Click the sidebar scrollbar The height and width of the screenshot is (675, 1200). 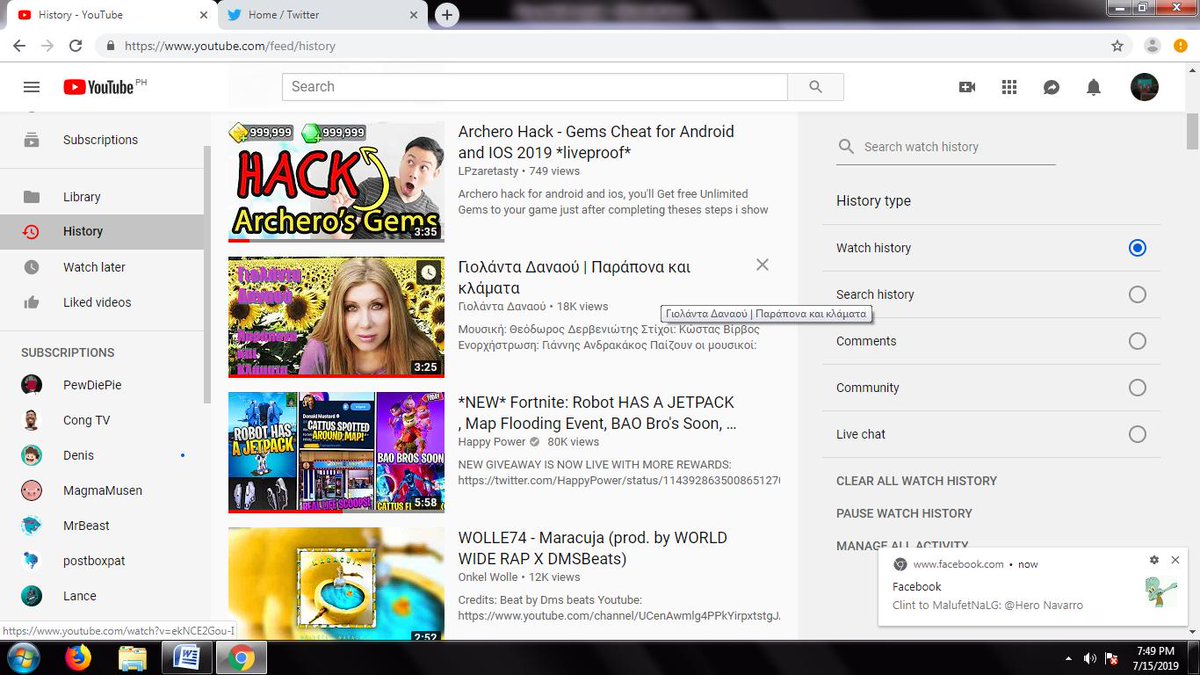click(208, 275)
